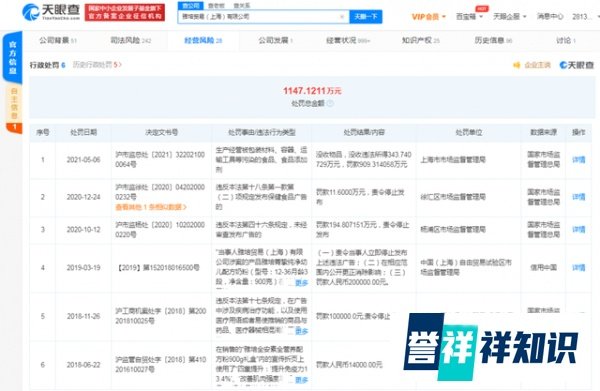Click the help icon beside 处罚总金额
The image size is (600, 391).
330,103
